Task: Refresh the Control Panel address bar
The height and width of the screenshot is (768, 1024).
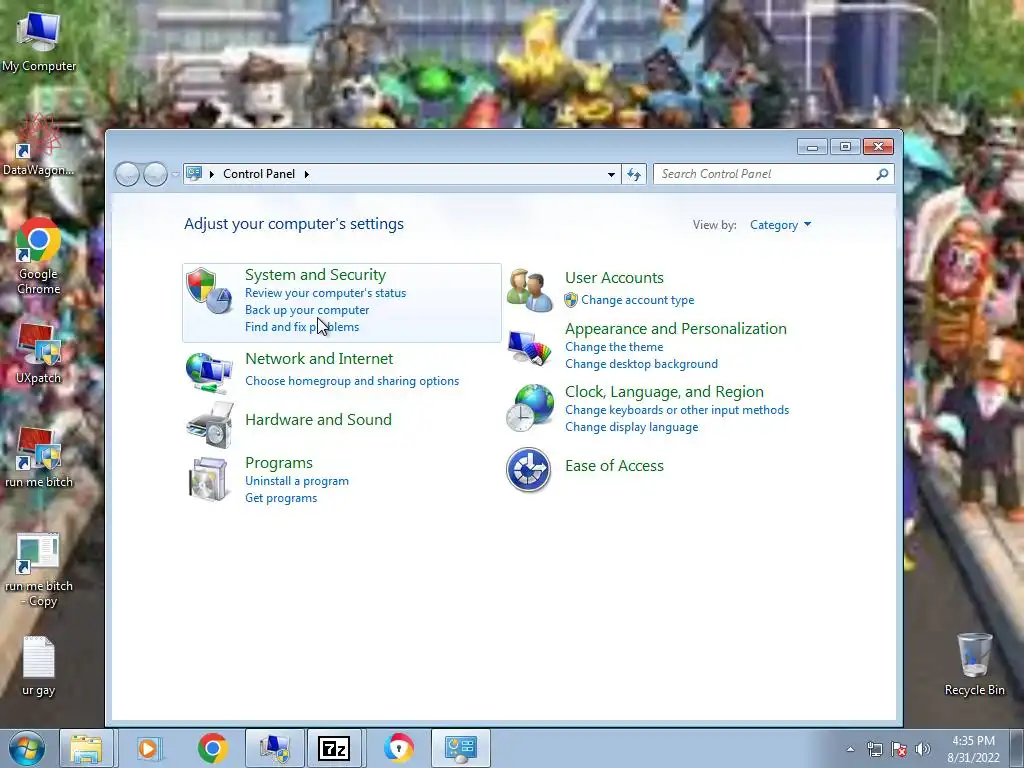Action: coord(633,174)
